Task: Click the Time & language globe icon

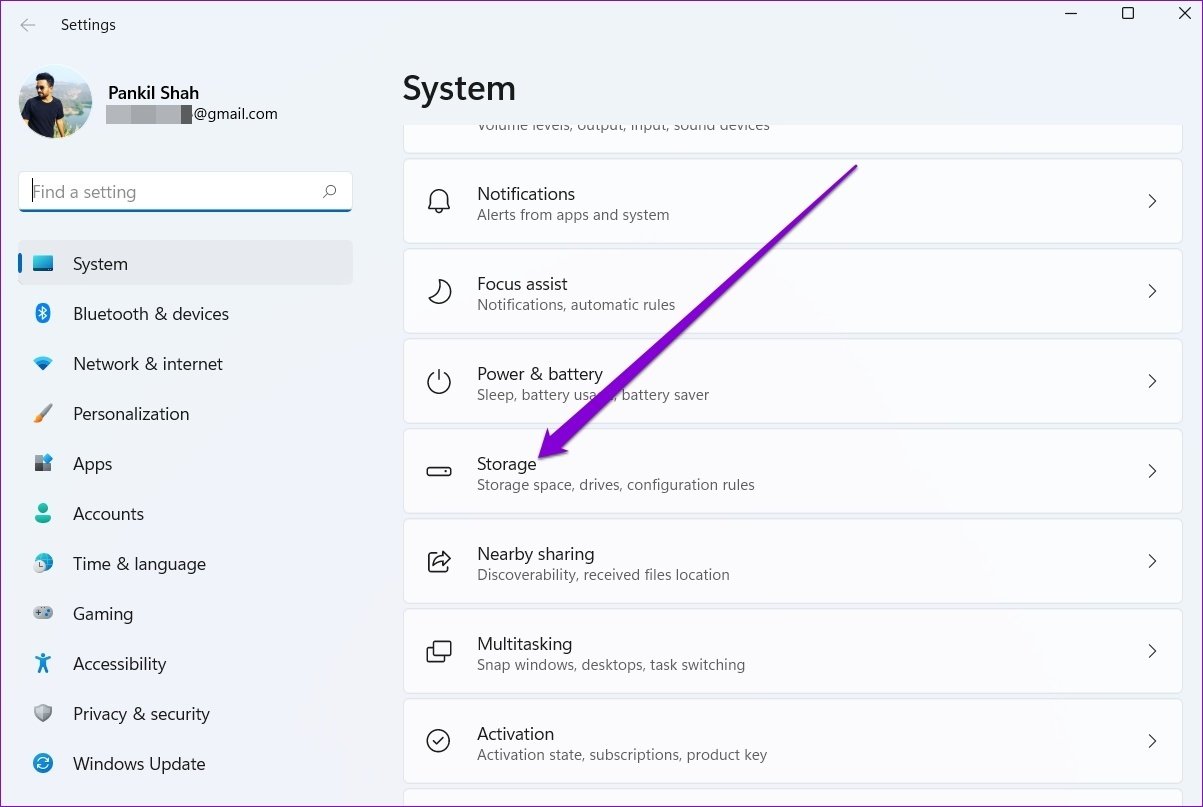Action: (43, 564)
